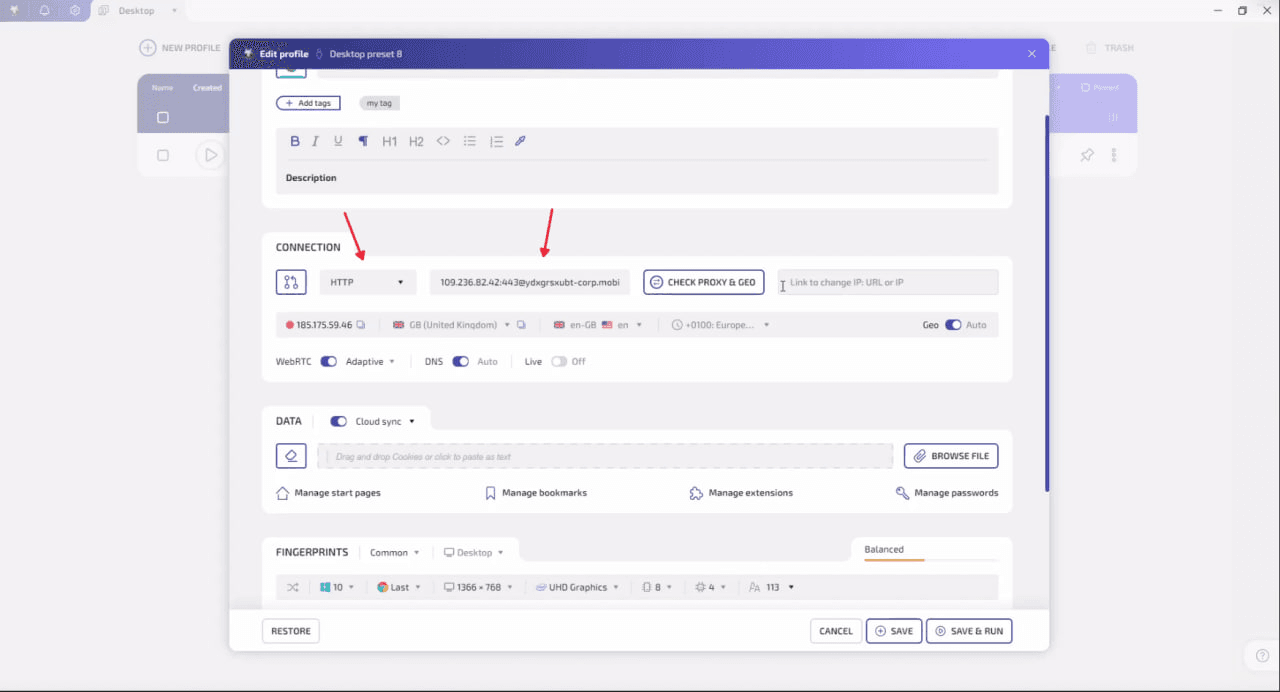Click CHECK PROXY & GEO button
The height and width of the screenshot is (692, 1280).
[704, 282]
